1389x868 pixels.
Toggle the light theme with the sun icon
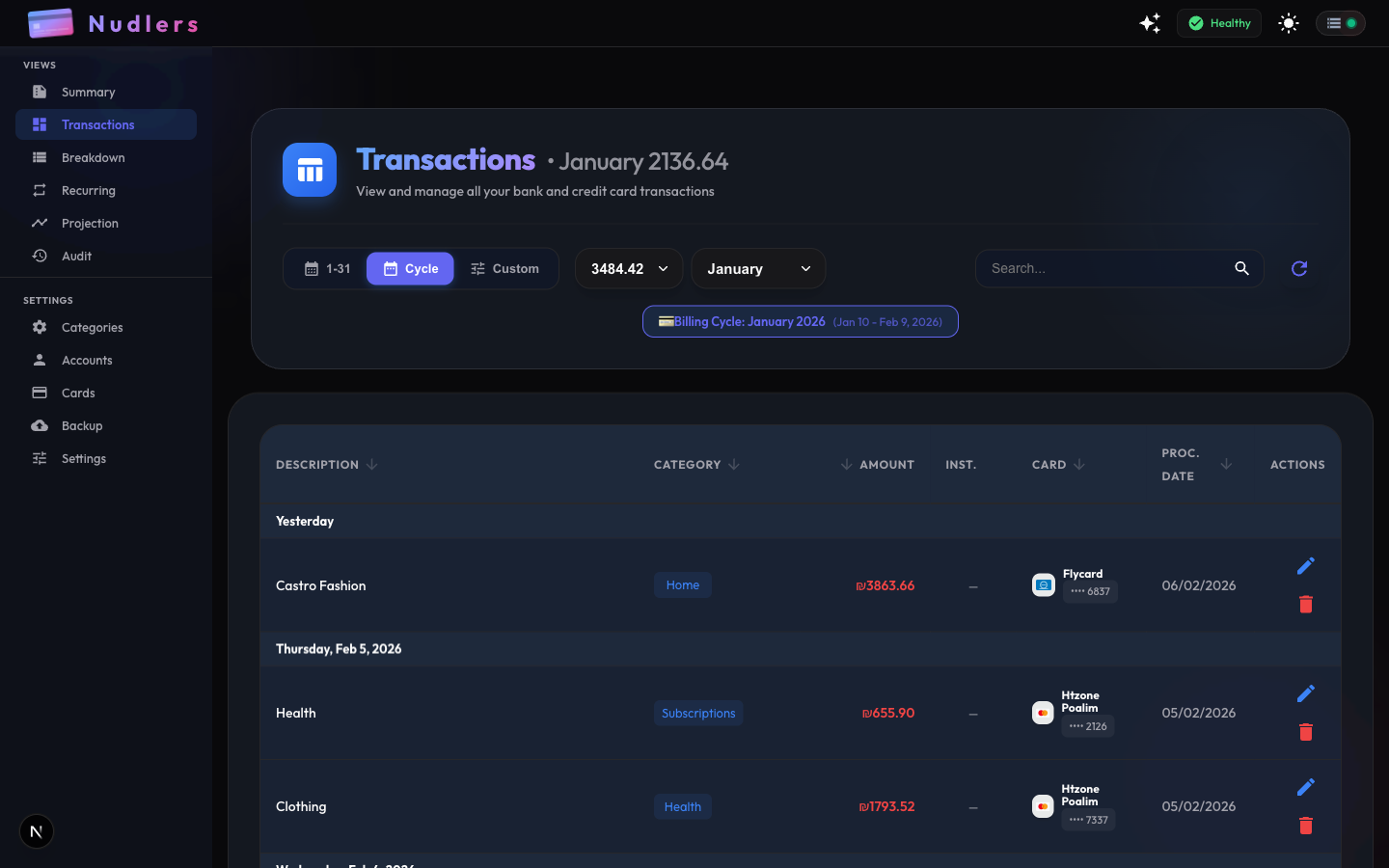[1289, 22]
